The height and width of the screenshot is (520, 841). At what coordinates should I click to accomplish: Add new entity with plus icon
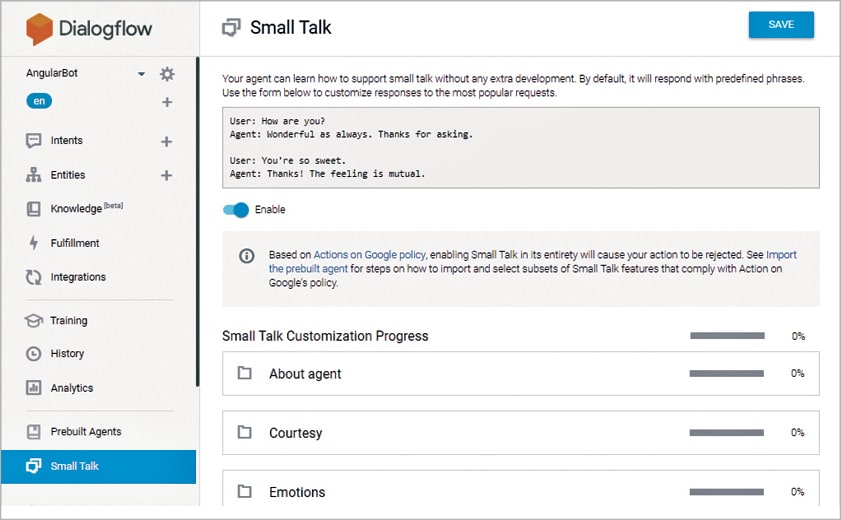pyautogui.click(x=167, y=176)
